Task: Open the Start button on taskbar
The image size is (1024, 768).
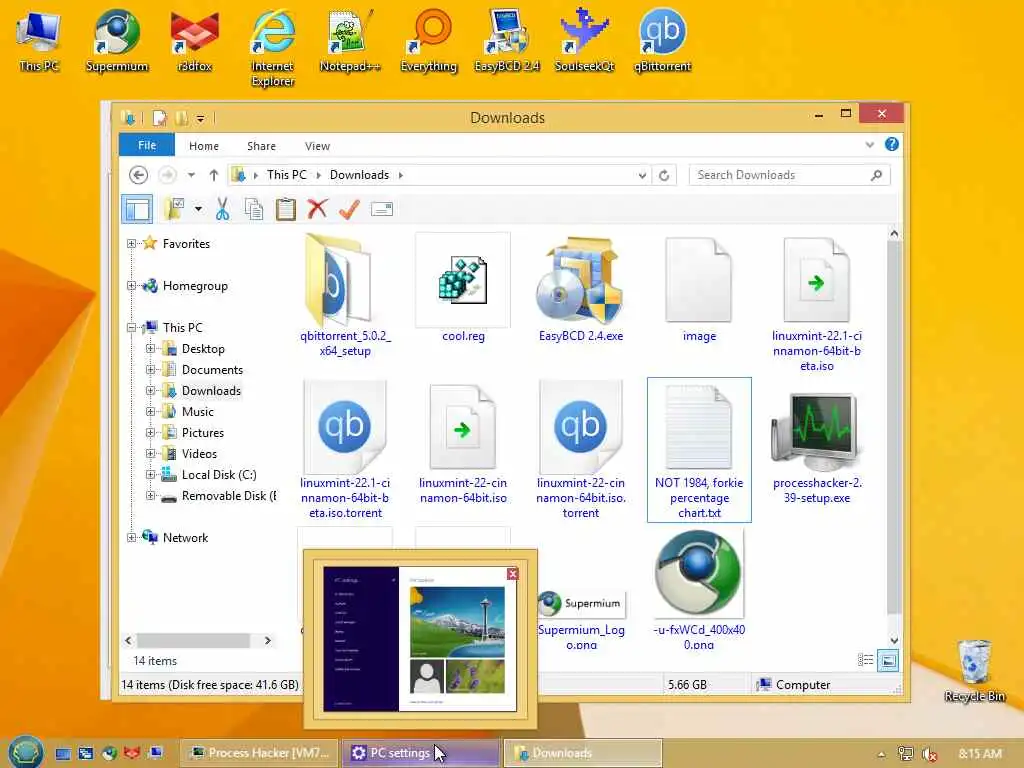Action: click(x=26, y=752)
